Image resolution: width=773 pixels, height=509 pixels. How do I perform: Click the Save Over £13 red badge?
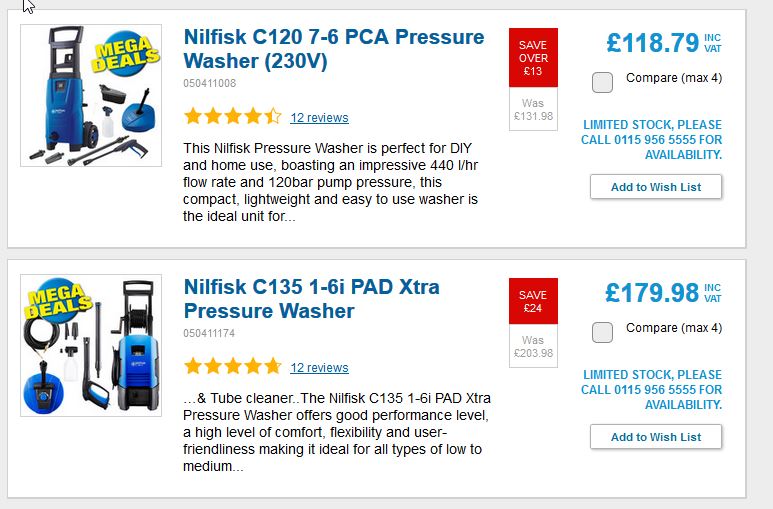(x=533, y=58)
